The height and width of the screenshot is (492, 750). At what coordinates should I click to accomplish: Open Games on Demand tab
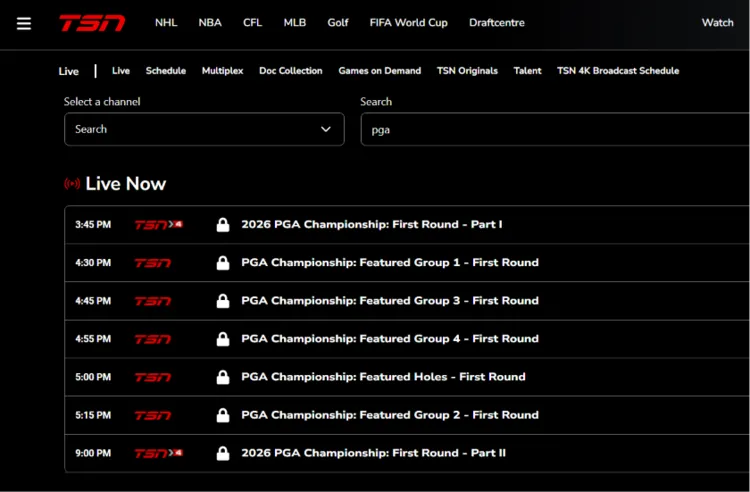(x=379, y=71)
